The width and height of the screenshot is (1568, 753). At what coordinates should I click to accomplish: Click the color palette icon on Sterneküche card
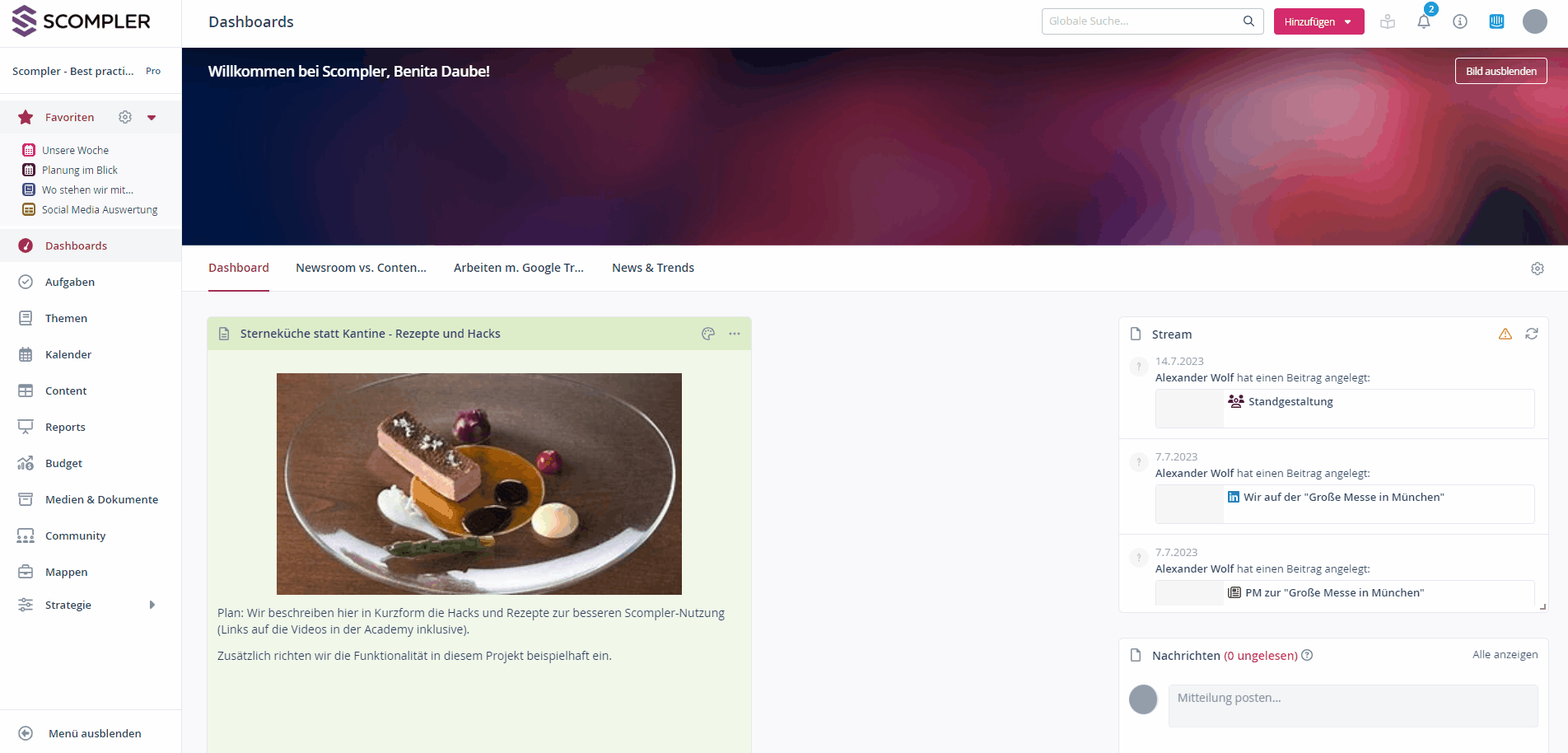[708, 334]
